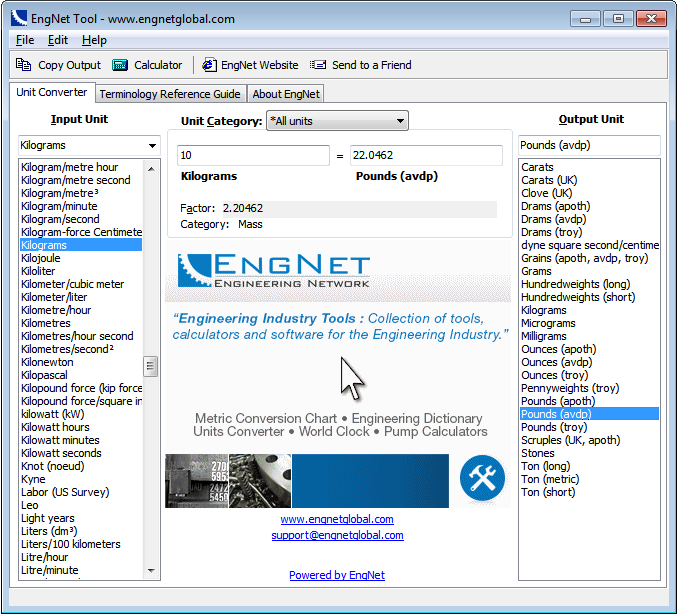Click the Calculator toolbar icon
This screenshot has height=615, width=678.
(120, 65)
